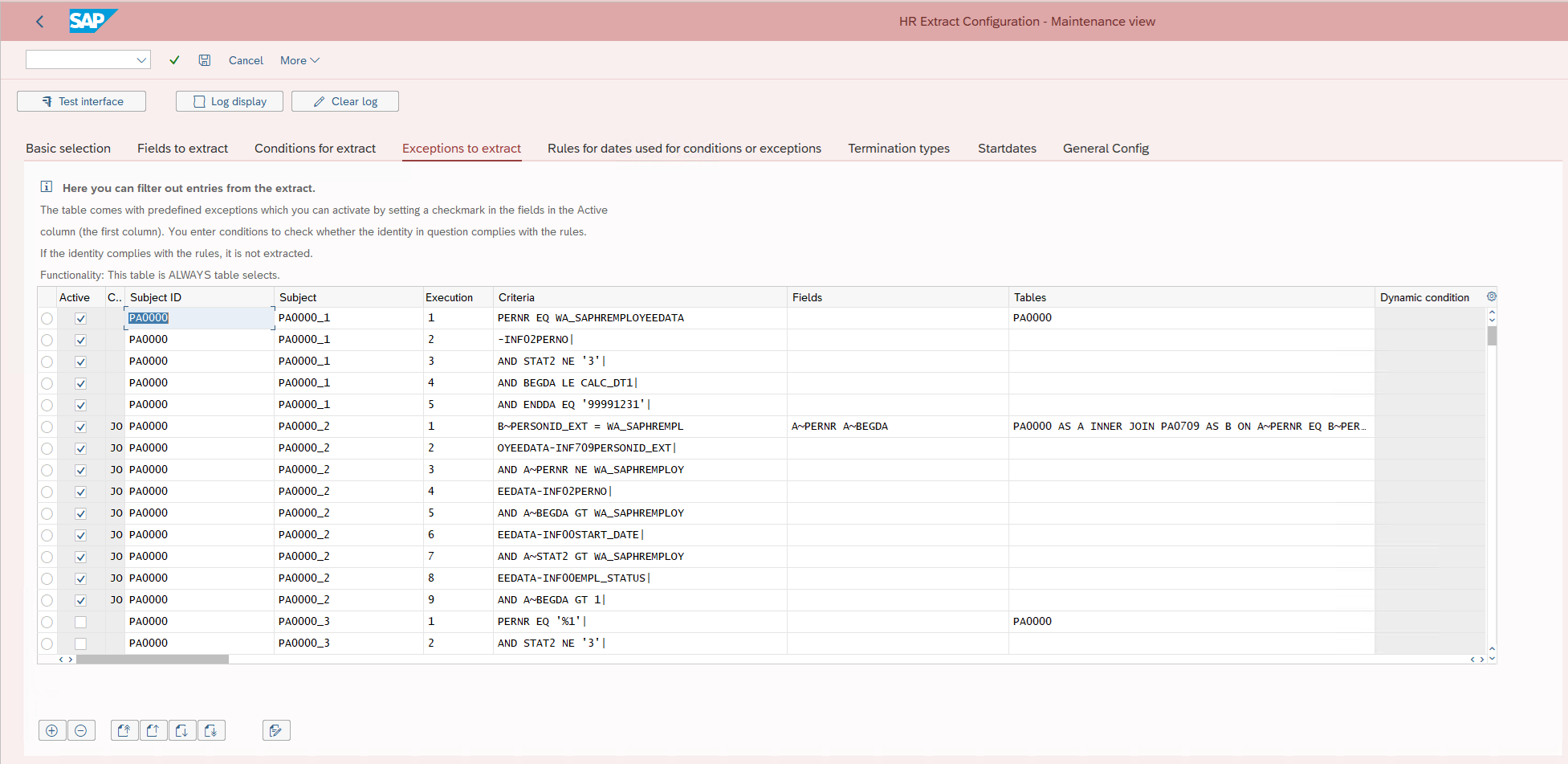
Task: Click the SAP logo
Action: (92, 21)
